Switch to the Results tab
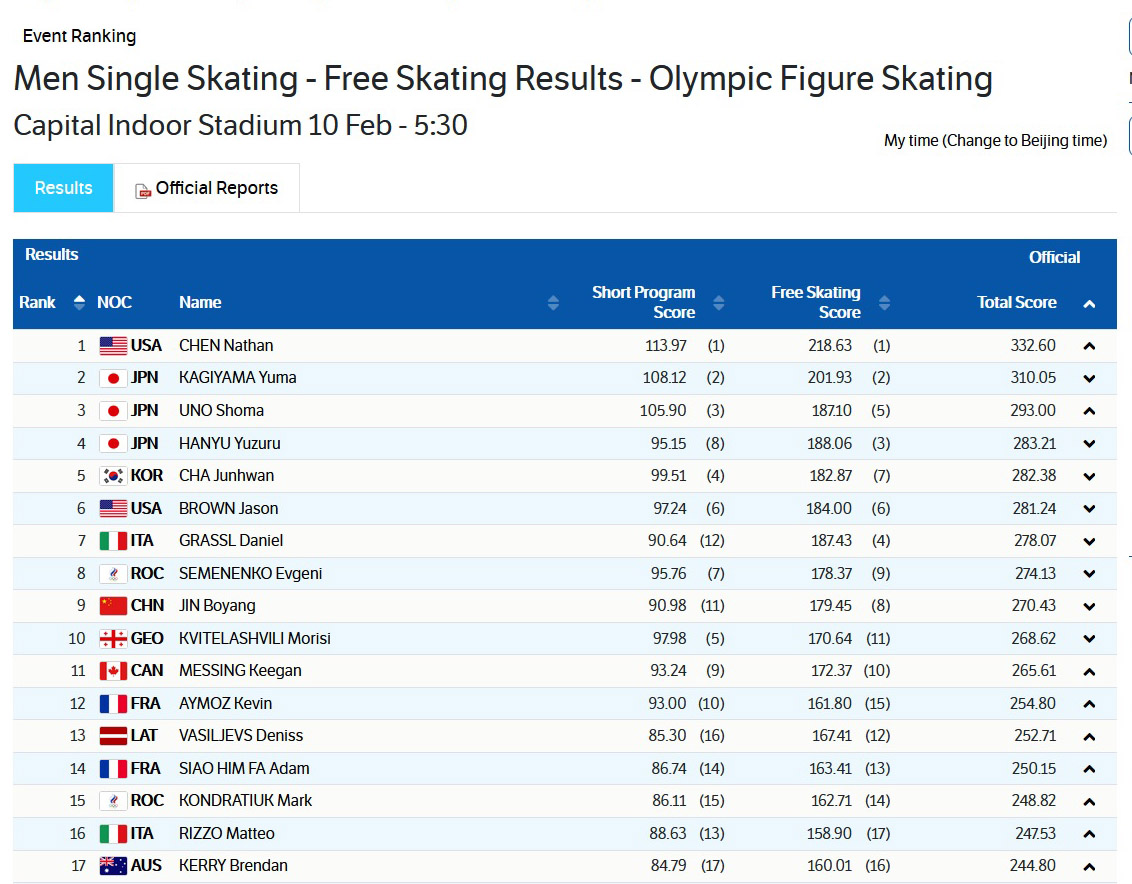1132x884 pixels. tap(63, 188)
